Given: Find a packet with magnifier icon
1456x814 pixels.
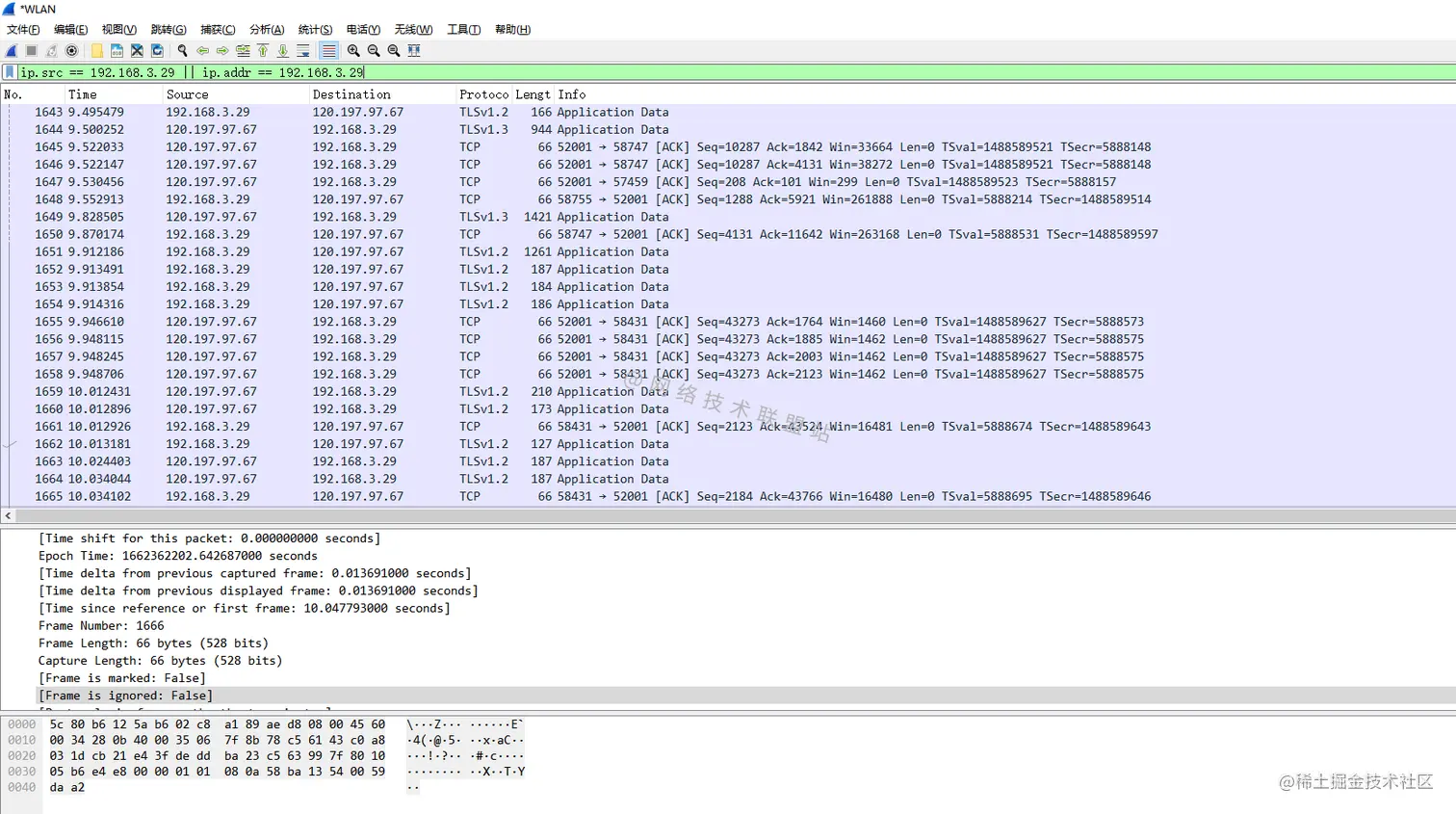Looking at the screenshot, I should 182,50.
